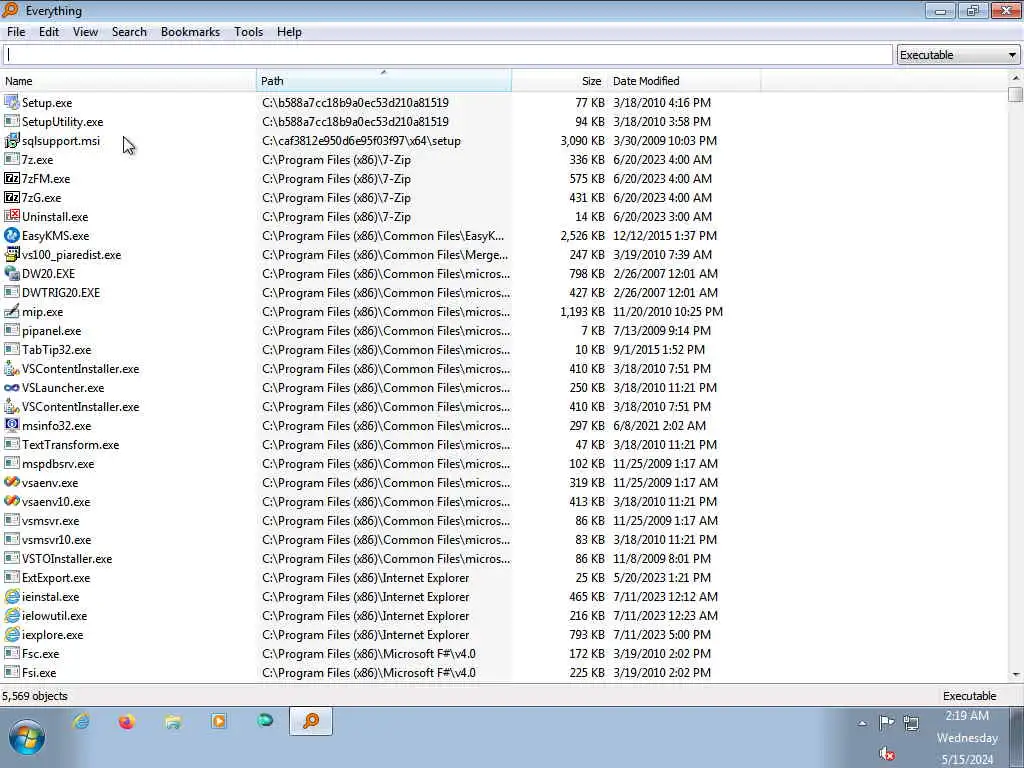Click the network tray icon

pyautogui.click(x=911, y=722)
